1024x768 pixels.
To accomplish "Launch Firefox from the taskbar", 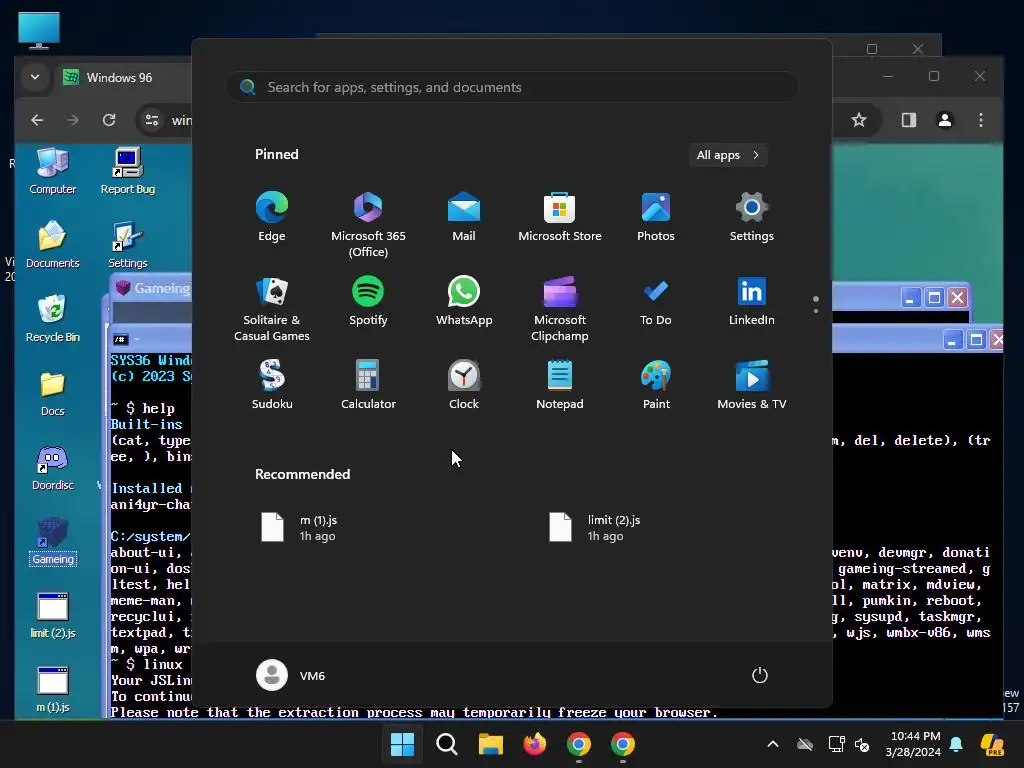I will (x=535, y=744).
